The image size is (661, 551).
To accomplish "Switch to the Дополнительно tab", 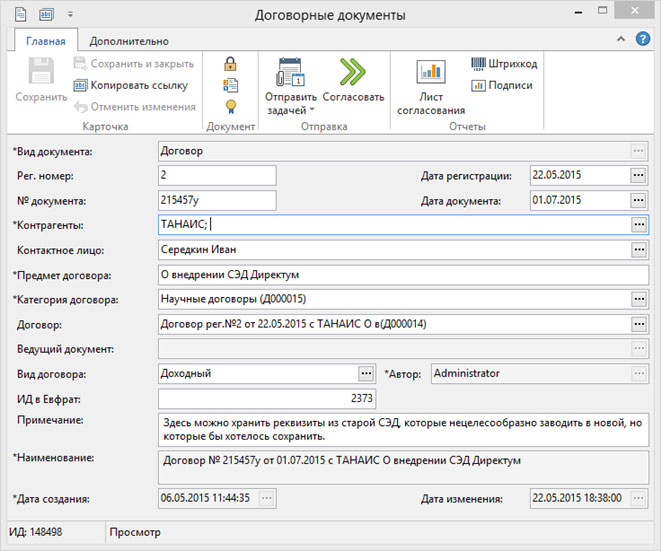I will pyautogui.click(x=129, y=41).
